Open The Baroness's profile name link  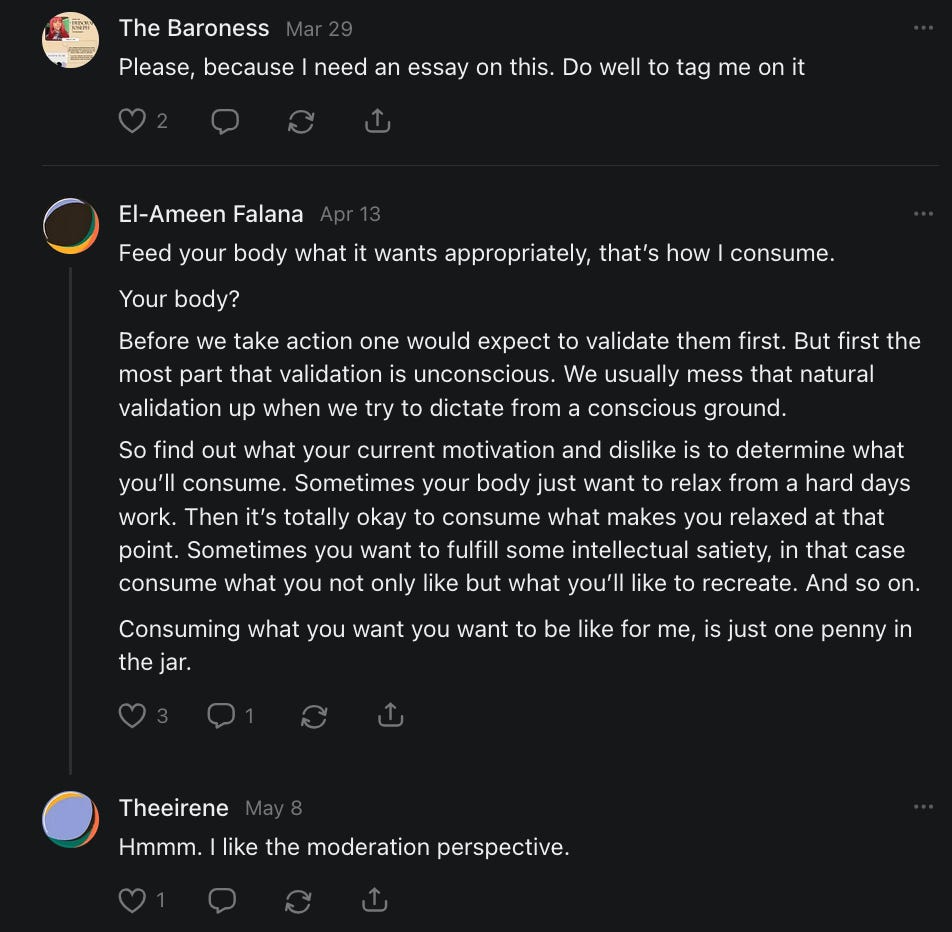(x=194, y=29)
